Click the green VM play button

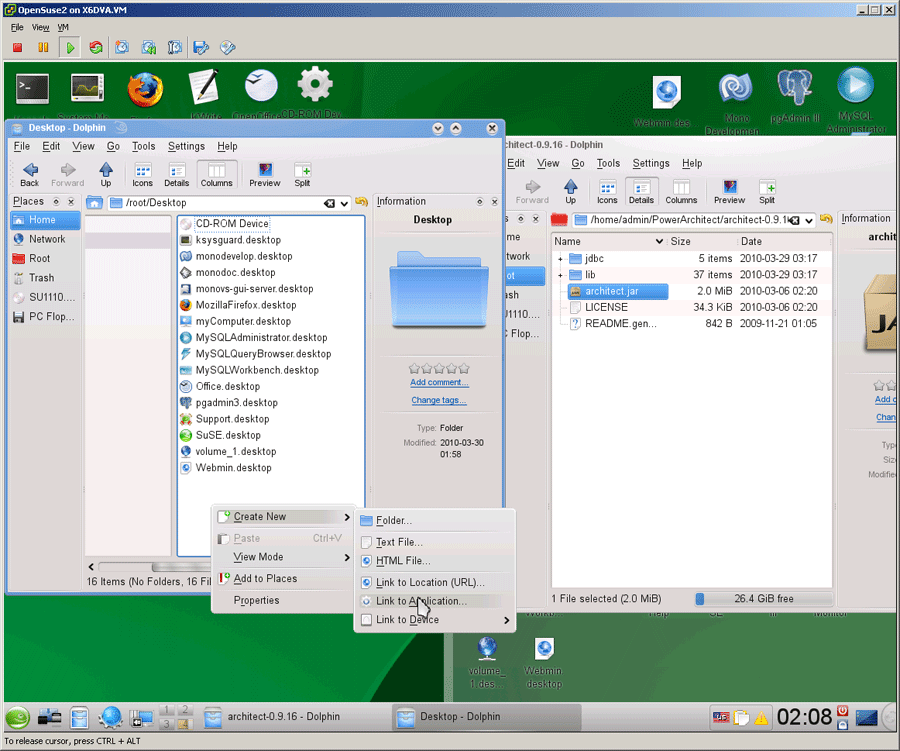70,48
